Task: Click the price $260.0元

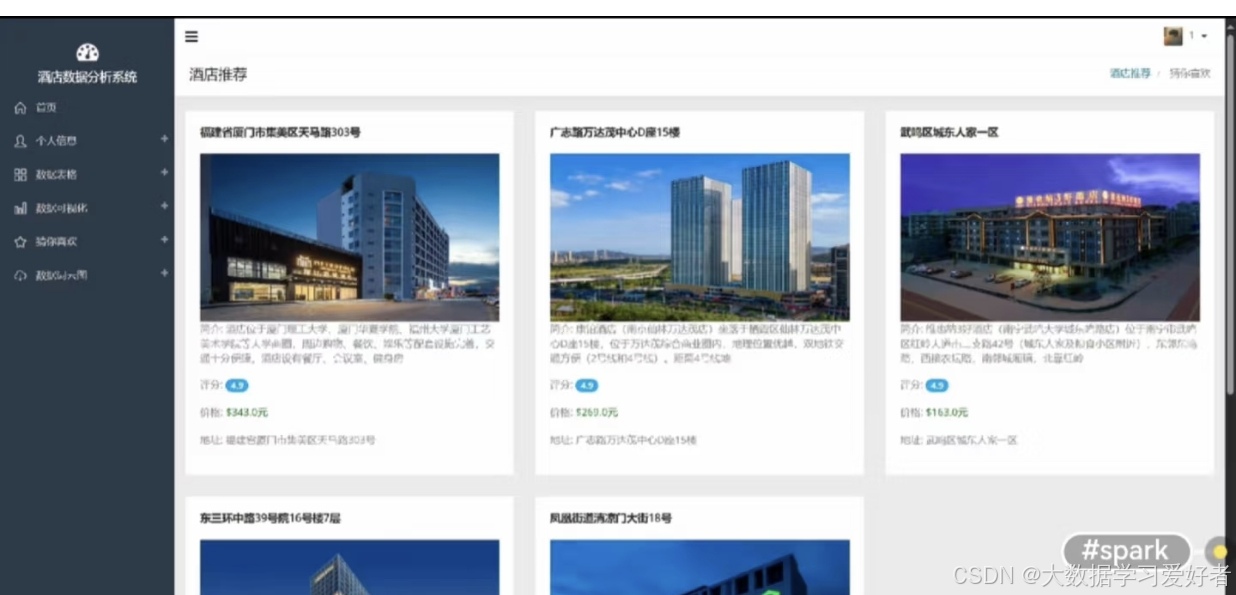Action: click(596, 412)
